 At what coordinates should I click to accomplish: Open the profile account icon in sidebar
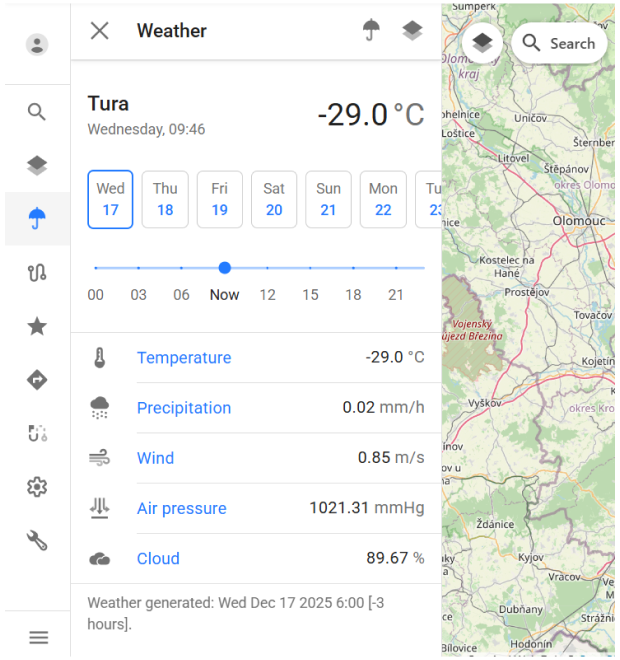37,44
